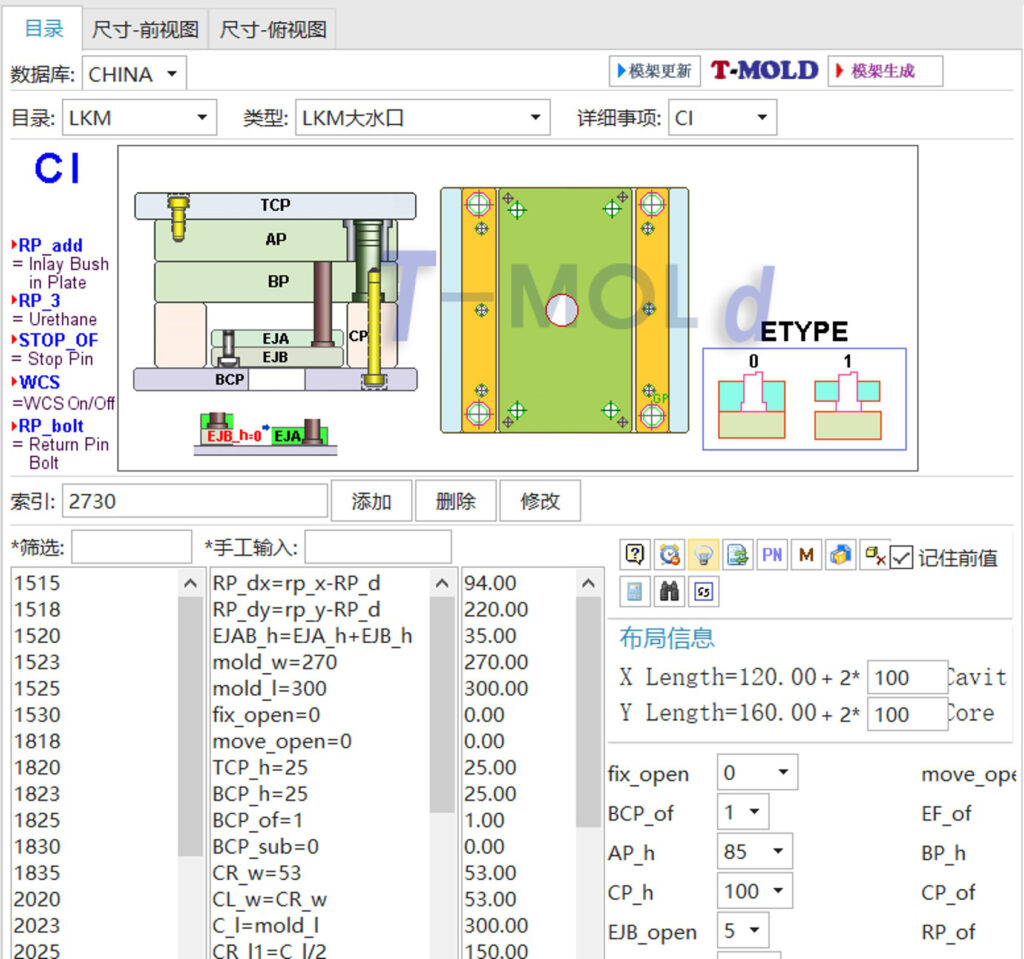Viewport: 1024px width, 959px height.
Task: Select the mold_w=270 parameter row
Action: pyautogui.click(x=320, y=662)
